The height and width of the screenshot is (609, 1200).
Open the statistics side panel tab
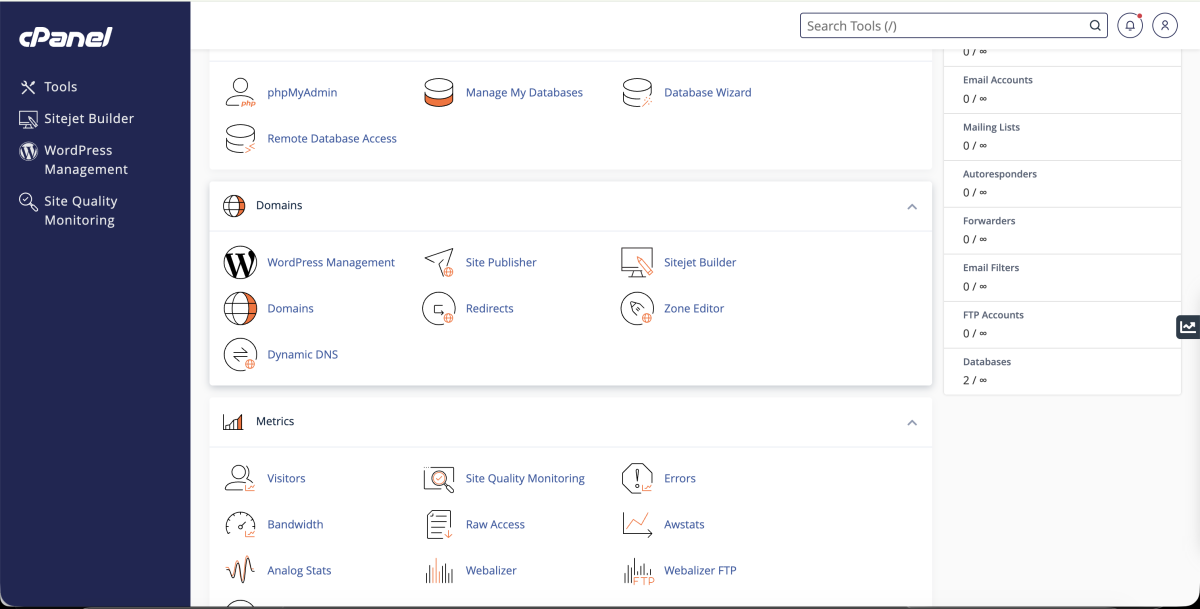click(x=1187, y=326)
